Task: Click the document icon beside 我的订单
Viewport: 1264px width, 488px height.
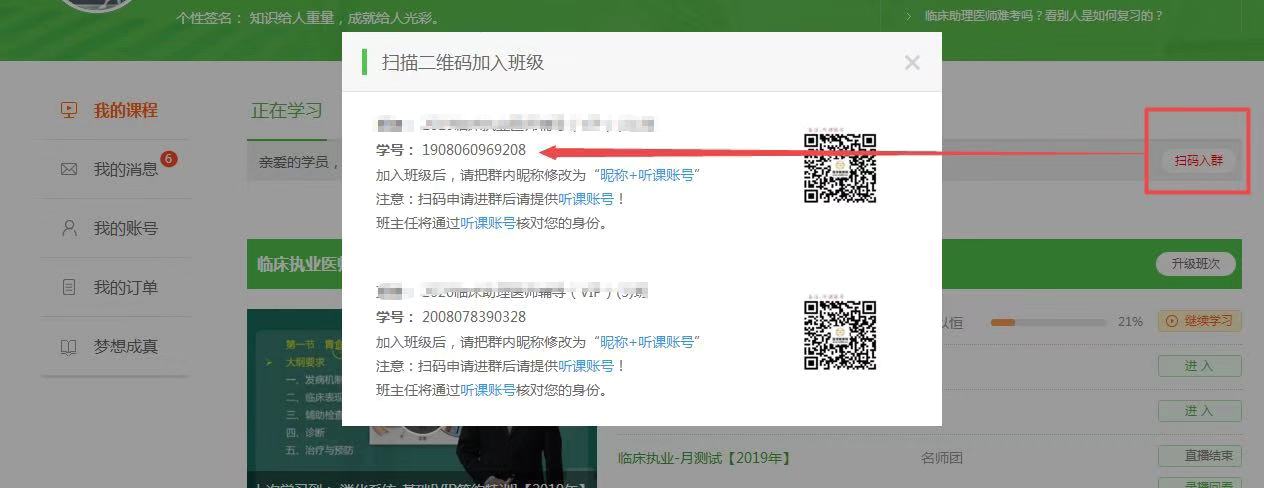Action: coord(69,287)
